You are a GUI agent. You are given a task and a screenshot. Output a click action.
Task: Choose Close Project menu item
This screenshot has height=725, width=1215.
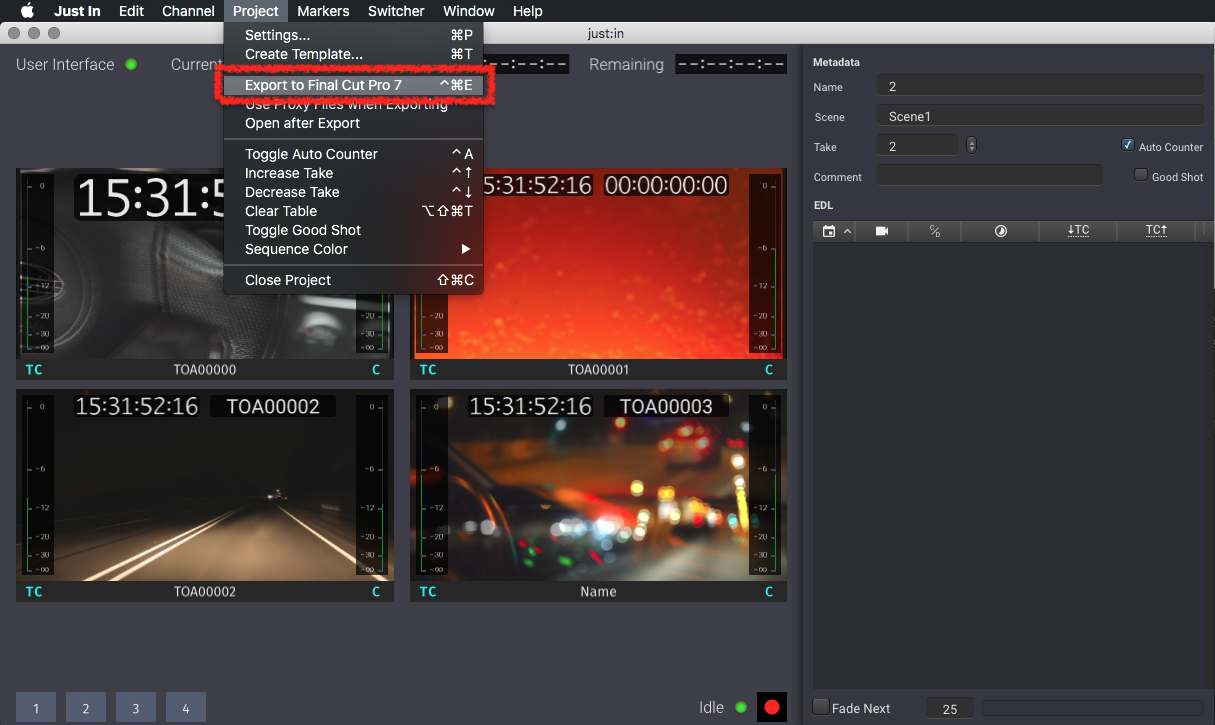[x=353, y=280]
